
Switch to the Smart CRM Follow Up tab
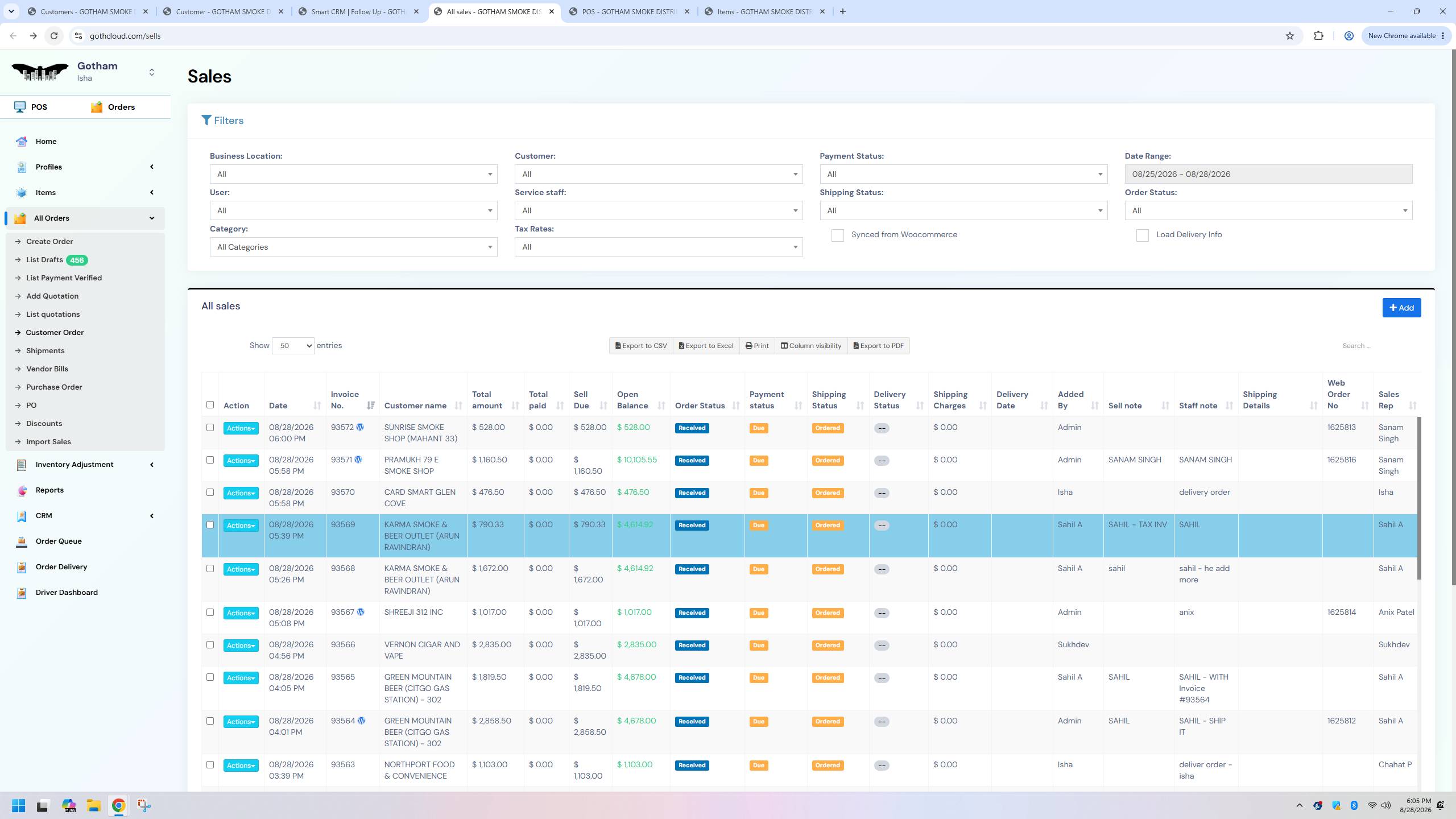[359, 11]
